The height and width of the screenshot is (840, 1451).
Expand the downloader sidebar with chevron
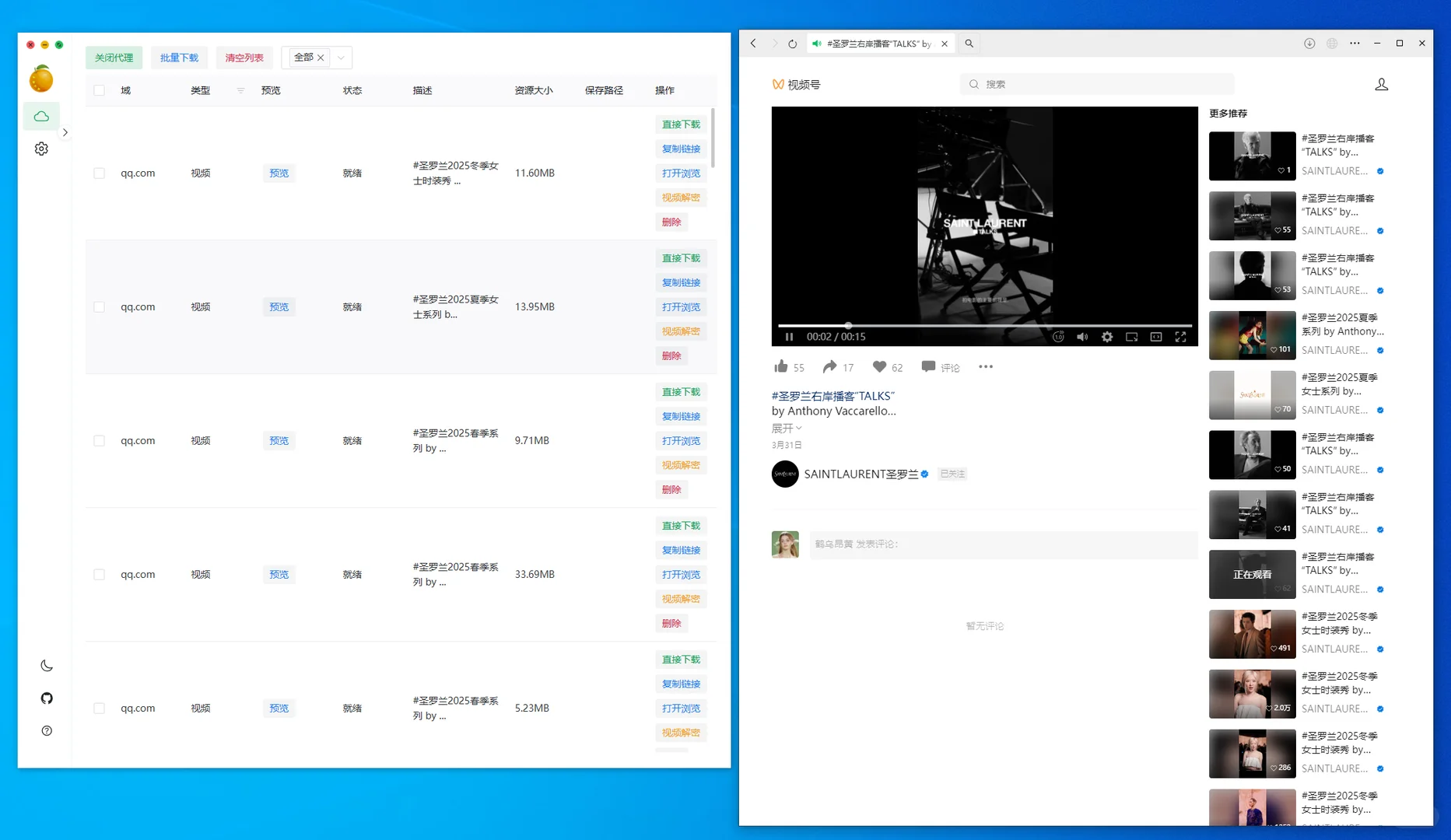pos(65,132)
